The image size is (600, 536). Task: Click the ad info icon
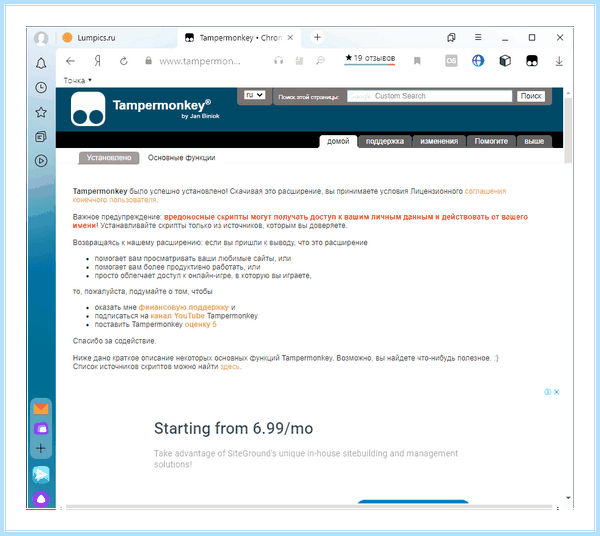pyautogui.click(x=548, y=392)
